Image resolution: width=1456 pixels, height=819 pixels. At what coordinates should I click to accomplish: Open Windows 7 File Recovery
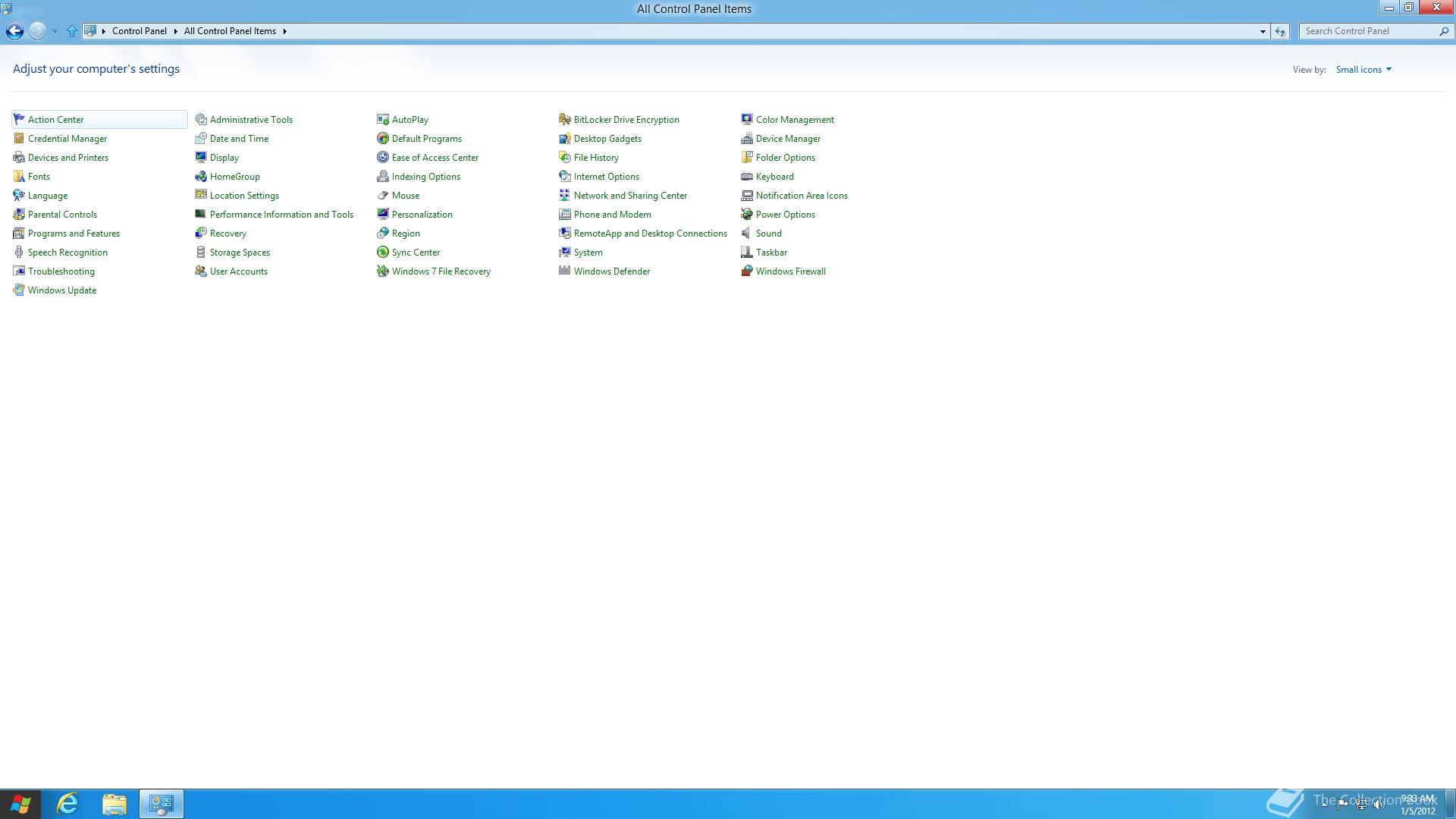[441, 271]
